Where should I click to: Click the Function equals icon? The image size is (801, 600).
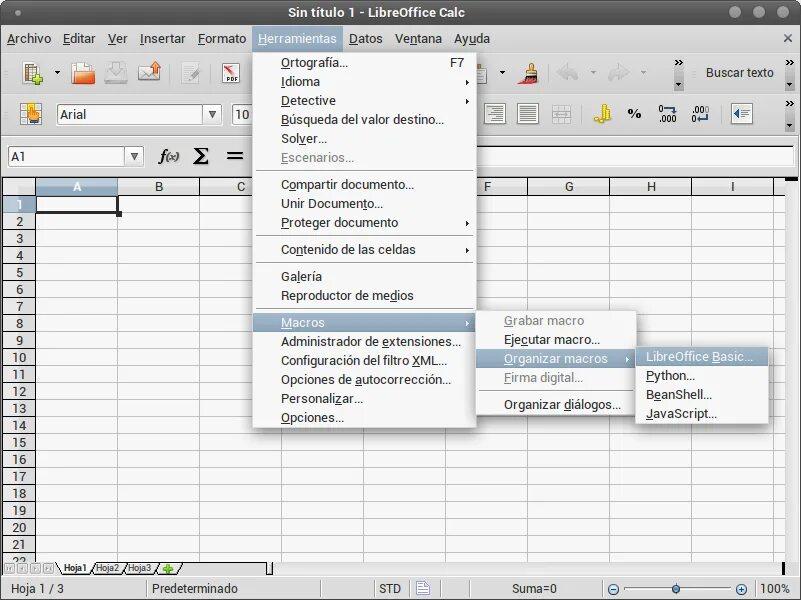pos(234,155)
